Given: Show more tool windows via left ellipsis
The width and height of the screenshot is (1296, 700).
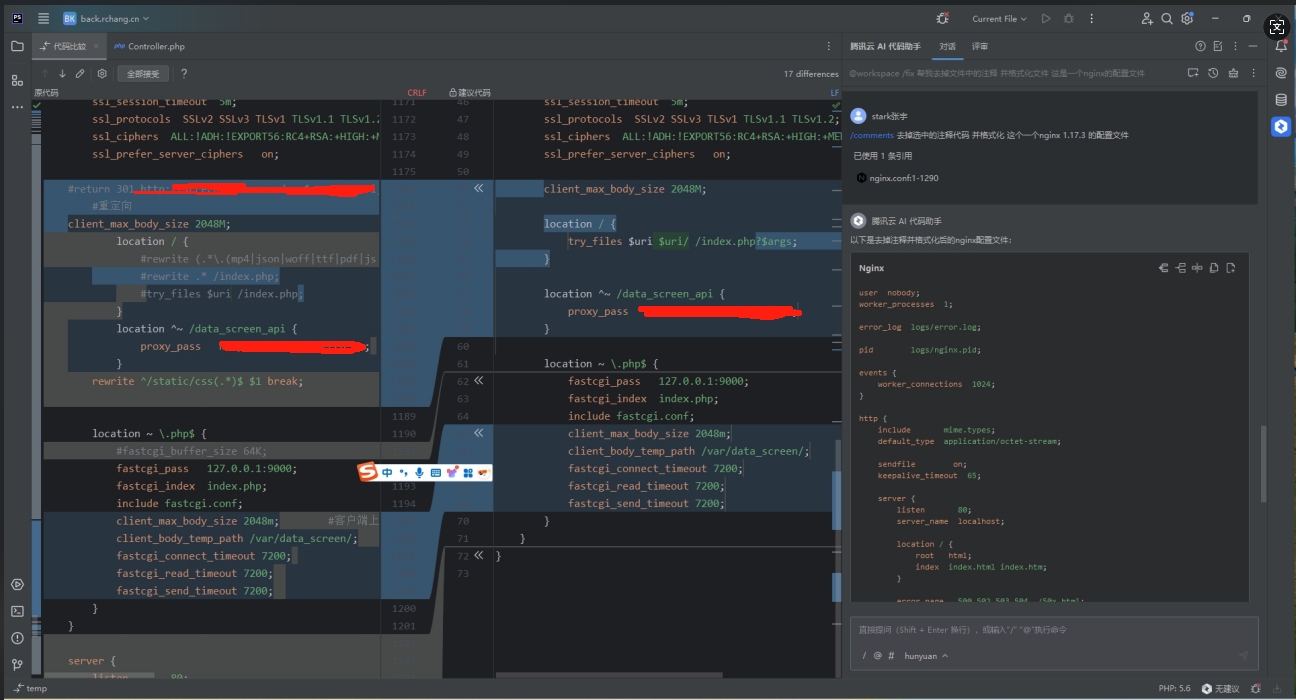Looking at the screenshot, I should [x=17, y=106].
